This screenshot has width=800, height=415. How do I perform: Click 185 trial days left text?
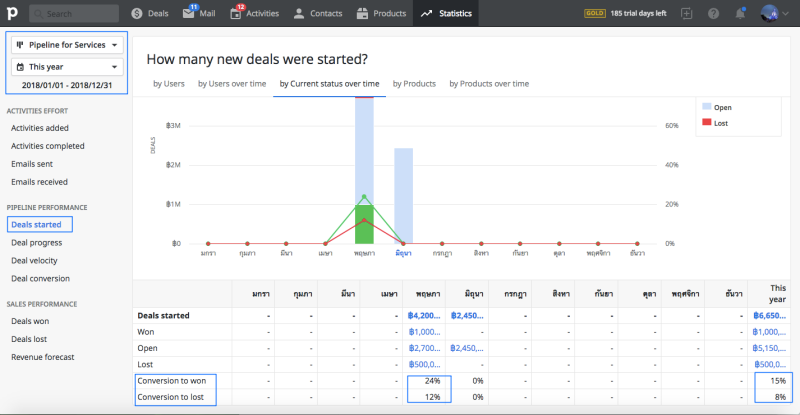tap(638, 13)
